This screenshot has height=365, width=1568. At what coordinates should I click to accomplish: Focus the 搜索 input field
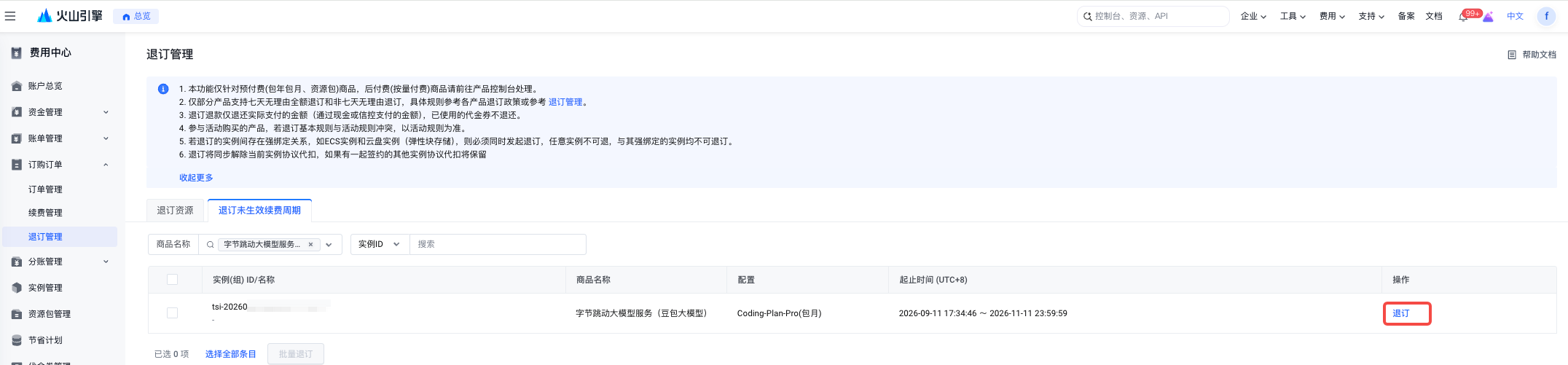coord(498,244)
